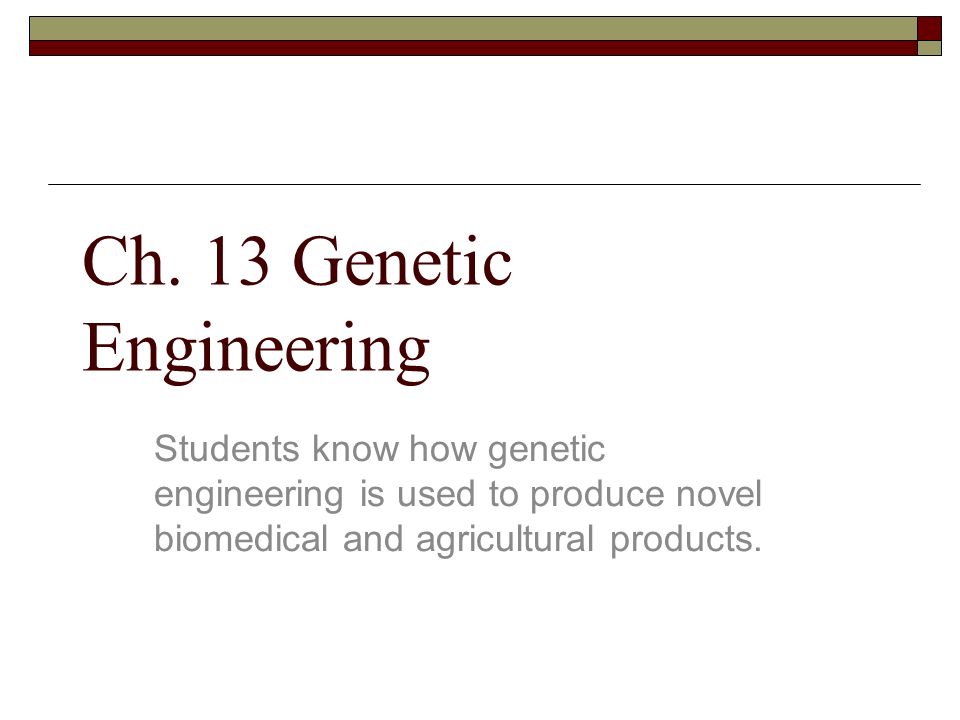This screenshot has width=960, height=720.
Task: Click the number "13" in the title
Action: pyautogui.click(x=238, y=261)
